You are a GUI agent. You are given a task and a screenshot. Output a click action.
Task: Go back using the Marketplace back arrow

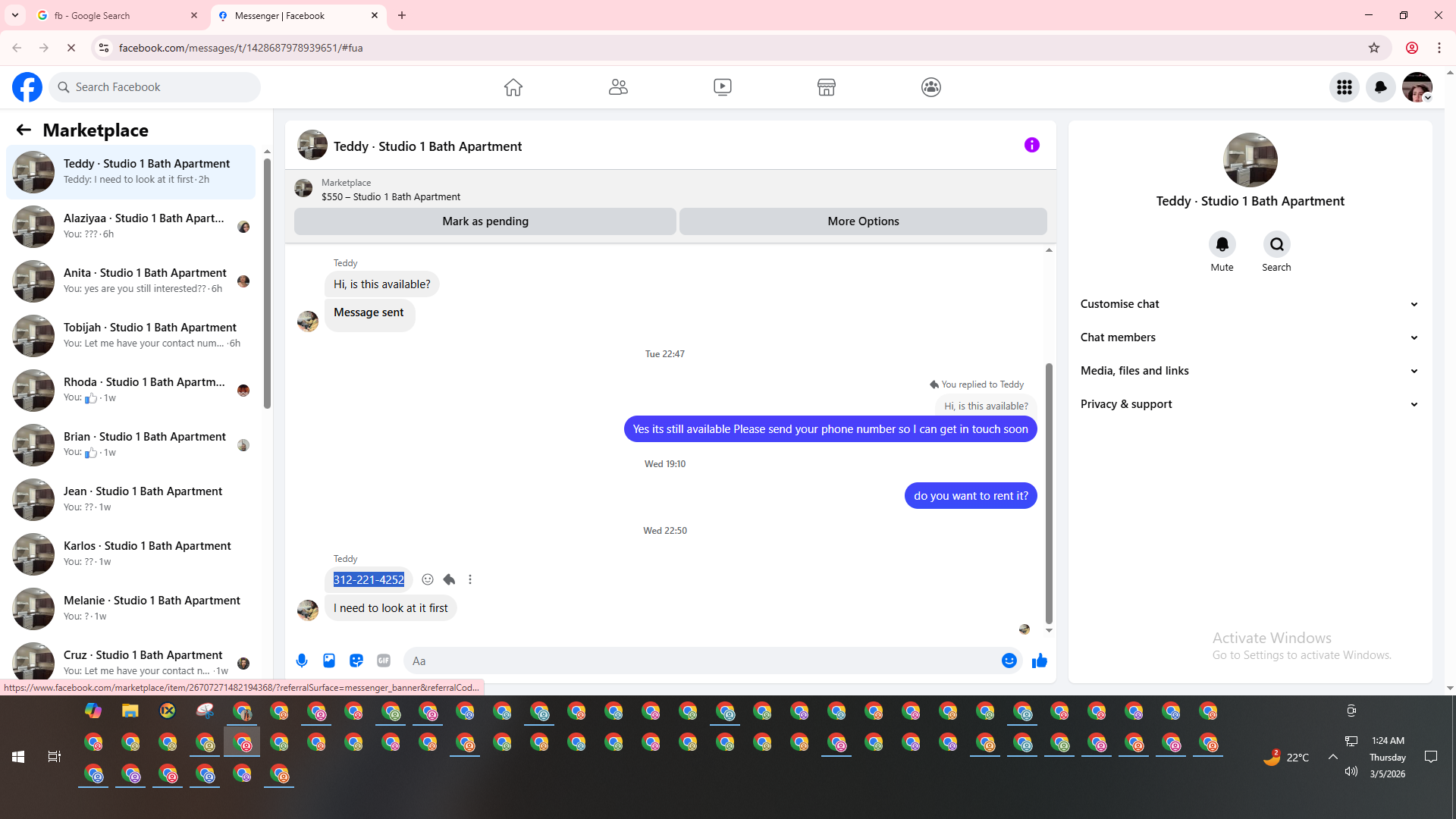click(x=24, y=130)
